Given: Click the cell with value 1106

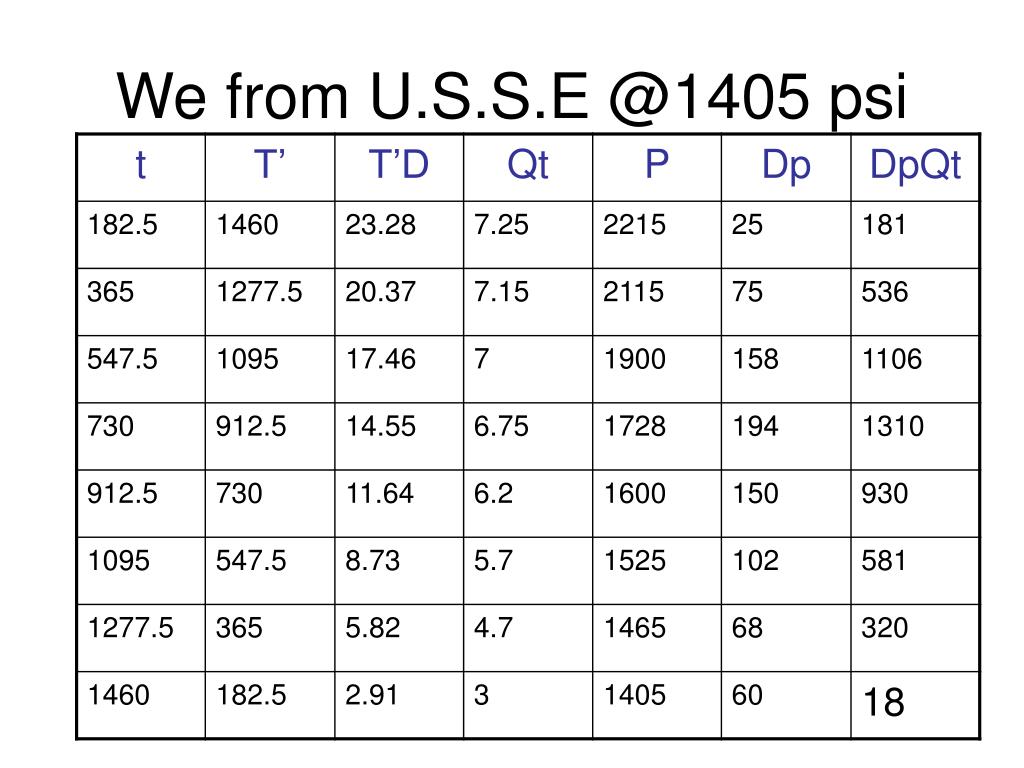Looking at the screenshot, I should 915,369.
